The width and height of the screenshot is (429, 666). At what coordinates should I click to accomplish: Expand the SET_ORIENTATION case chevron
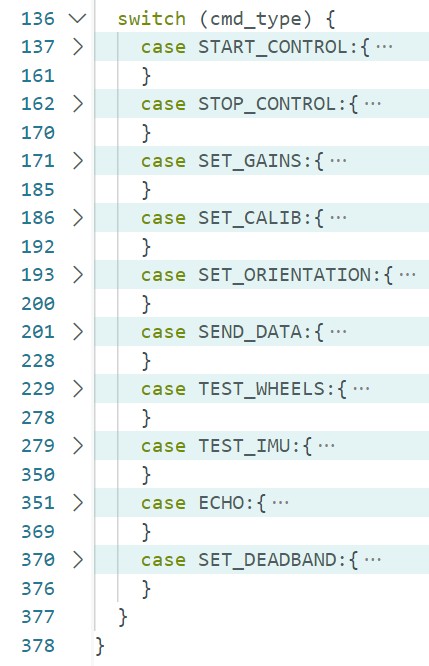(x=78, y=274)
